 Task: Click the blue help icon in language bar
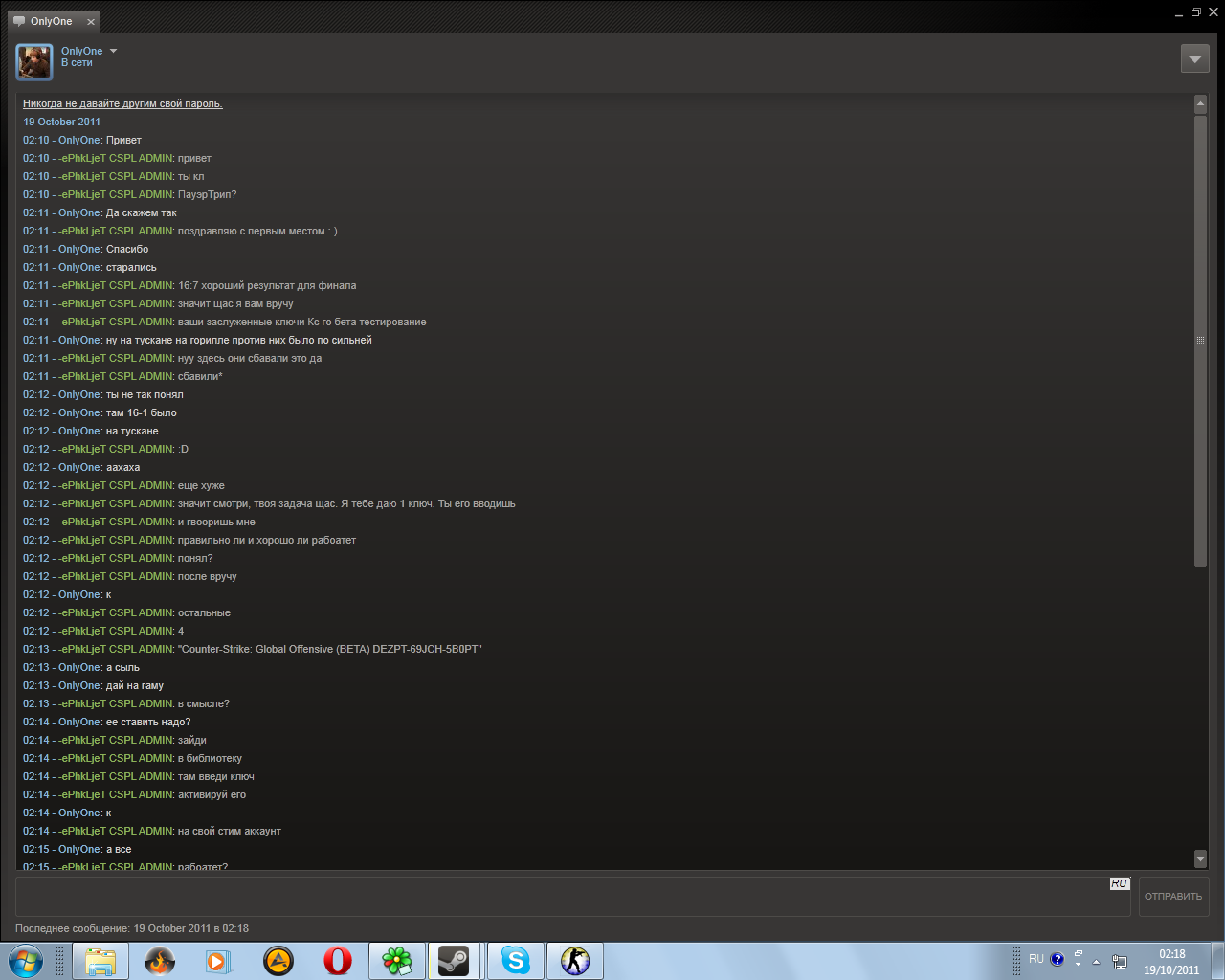1058,959
